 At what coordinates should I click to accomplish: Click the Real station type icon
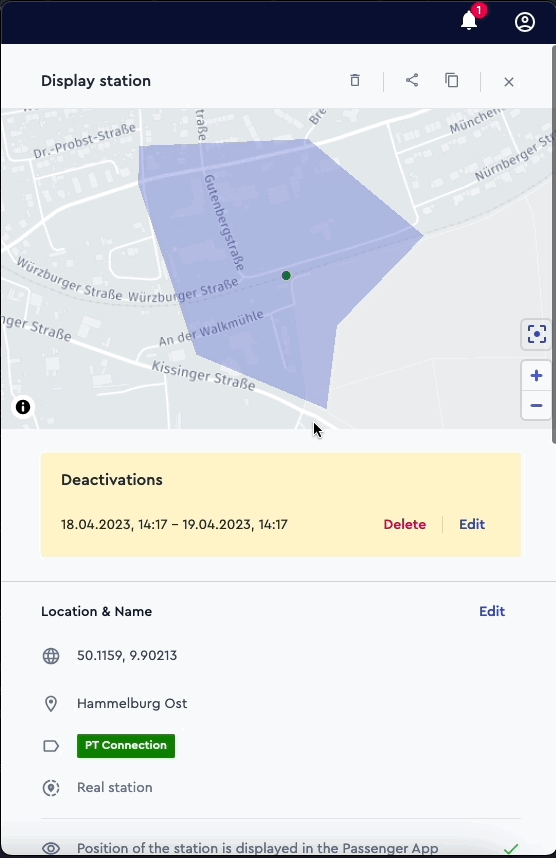(x=51, y=787)
